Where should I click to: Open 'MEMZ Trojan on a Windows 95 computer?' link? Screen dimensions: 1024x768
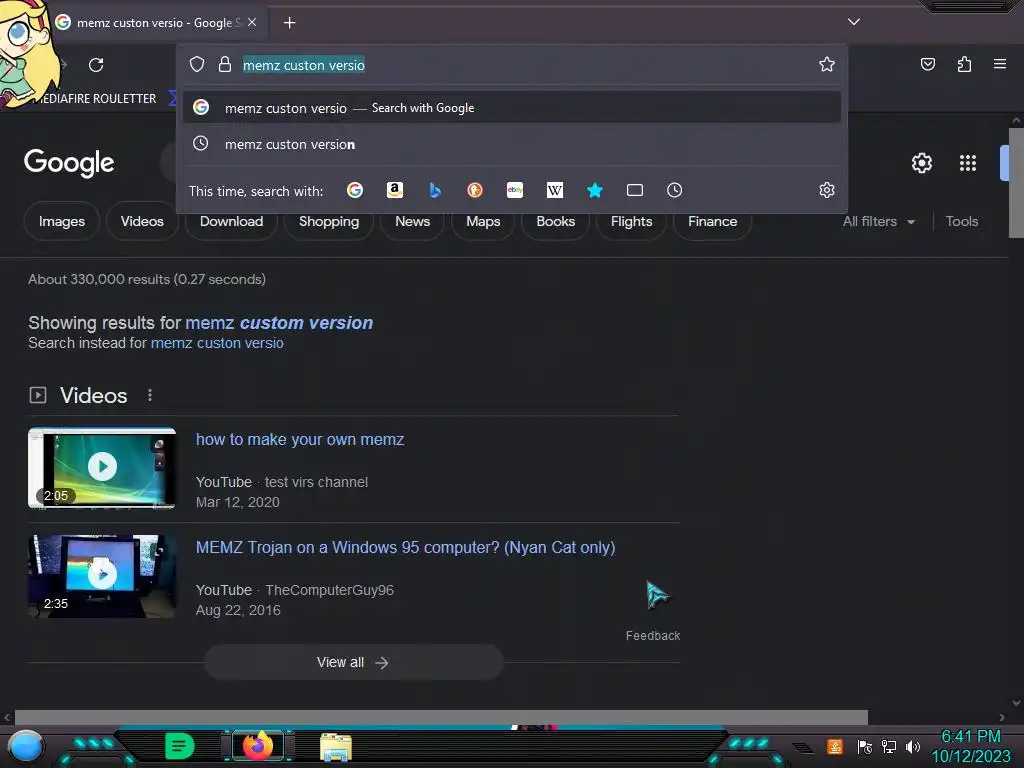pyautogui.click(x=405, y=547)
